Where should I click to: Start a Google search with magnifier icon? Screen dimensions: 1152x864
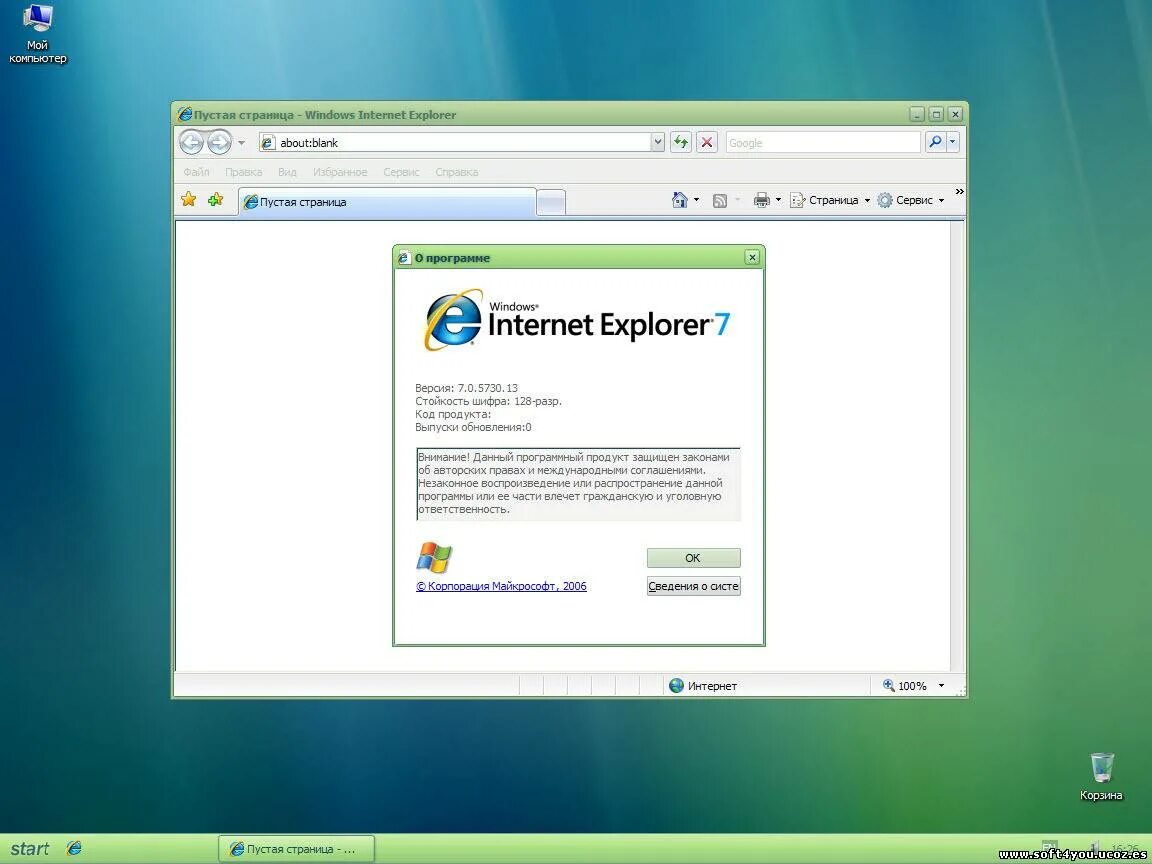pos(934,141)
